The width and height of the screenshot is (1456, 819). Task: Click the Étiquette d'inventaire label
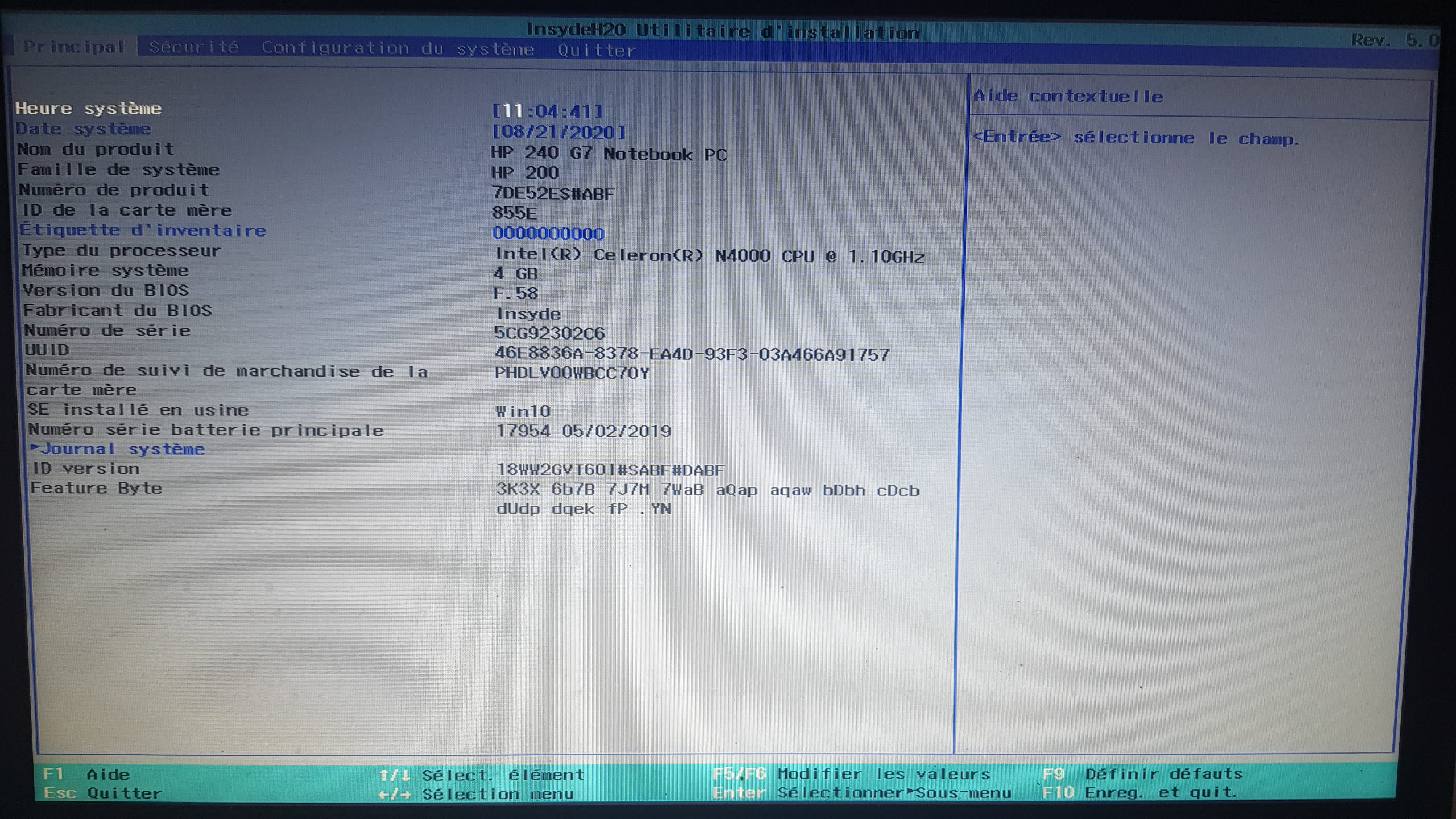143,230
